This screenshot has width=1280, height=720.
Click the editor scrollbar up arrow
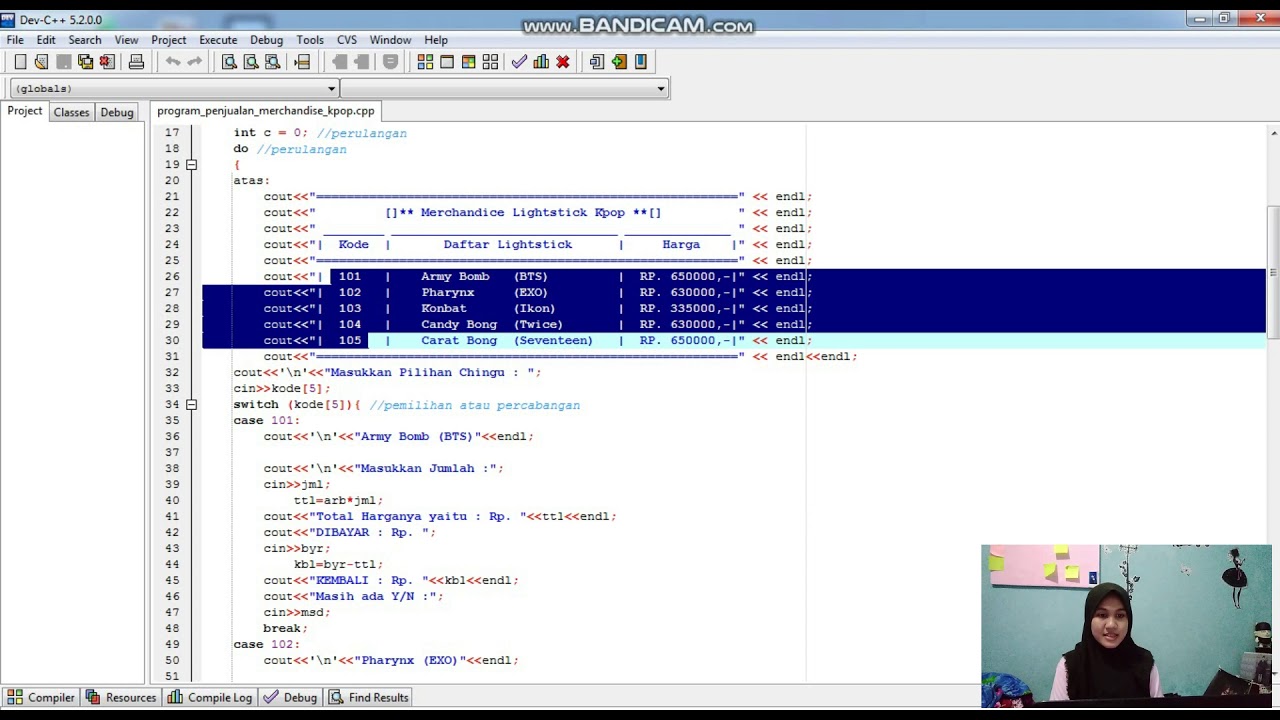pos(1273,132)
